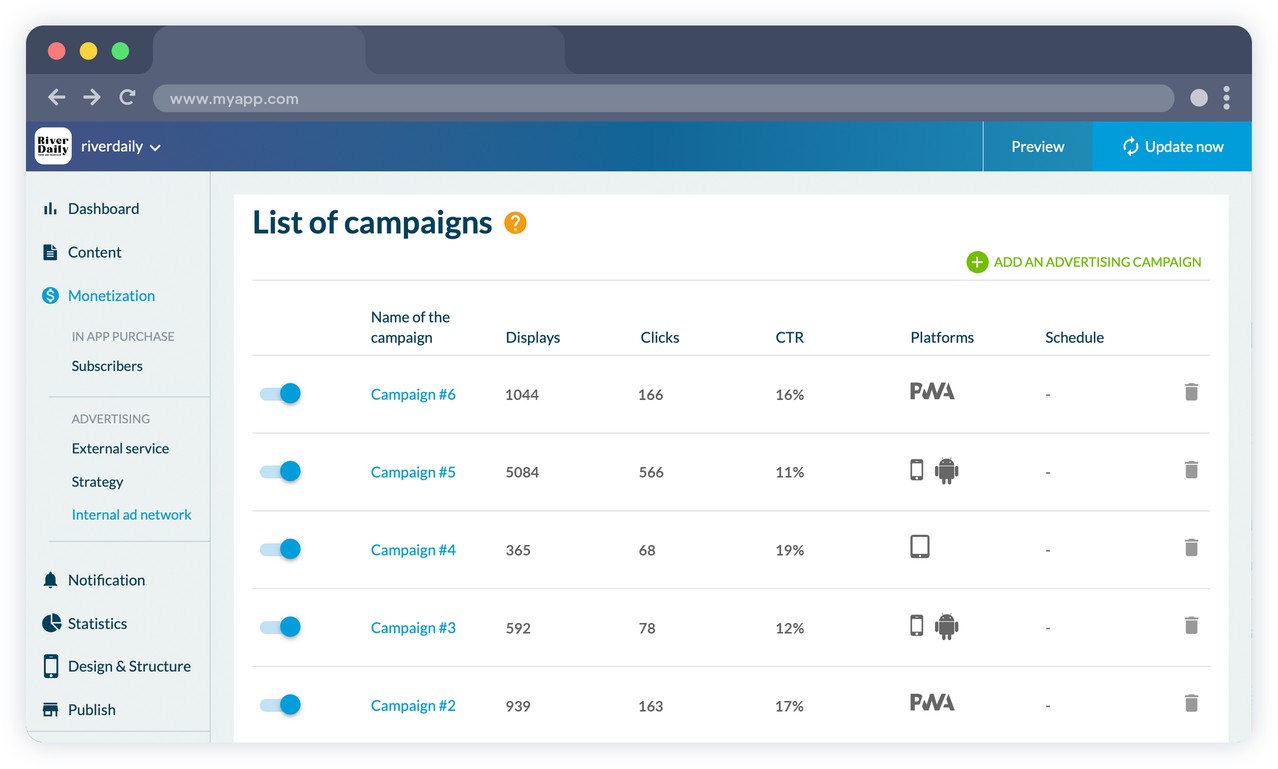The image size is (1278, 769).
Task: Open Dashboard from sidebar
Action: coord(103,209)
